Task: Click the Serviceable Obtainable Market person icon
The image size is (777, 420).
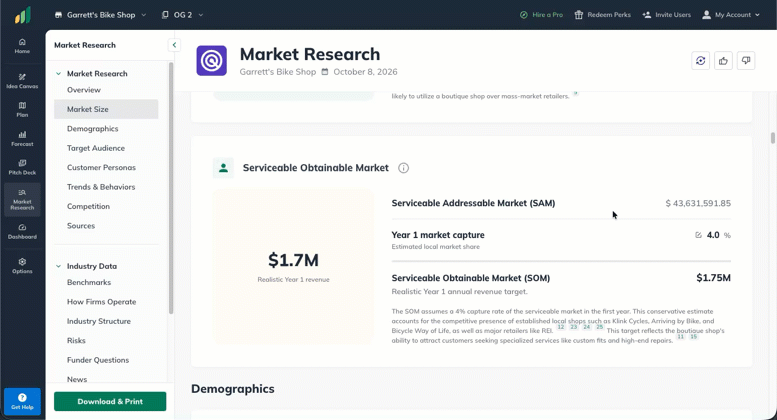Action: [x=223, y=168]
